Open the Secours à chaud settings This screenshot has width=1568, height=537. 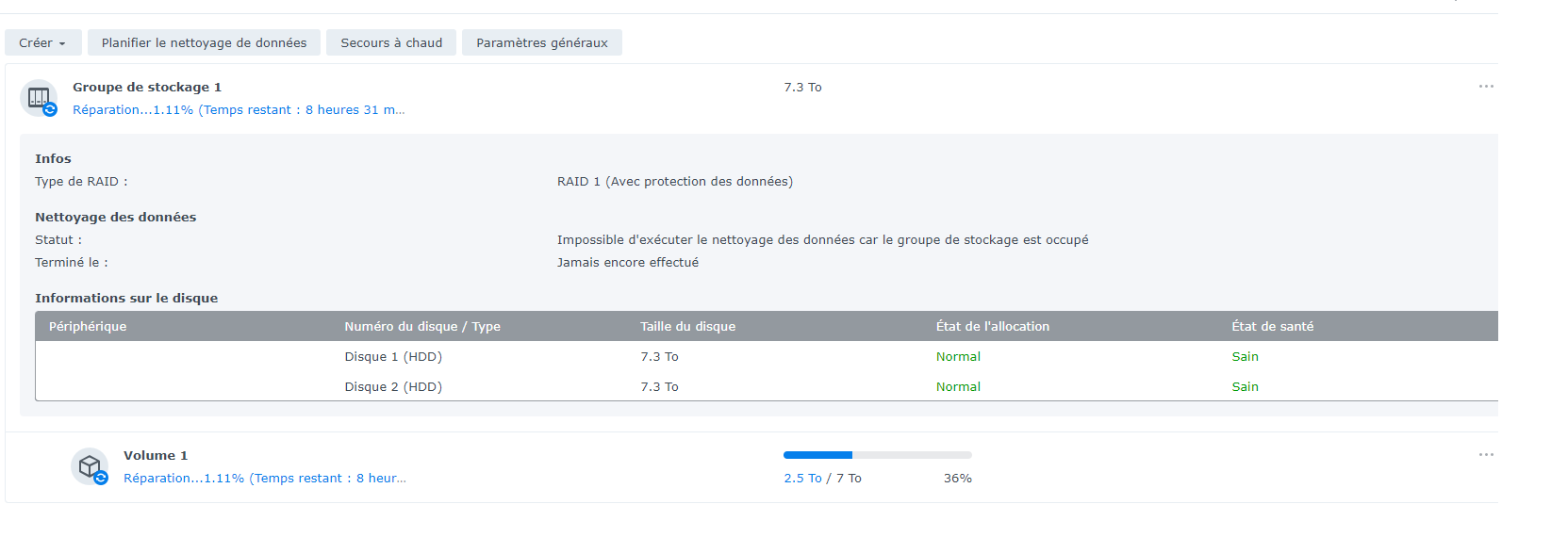(391, 43)
